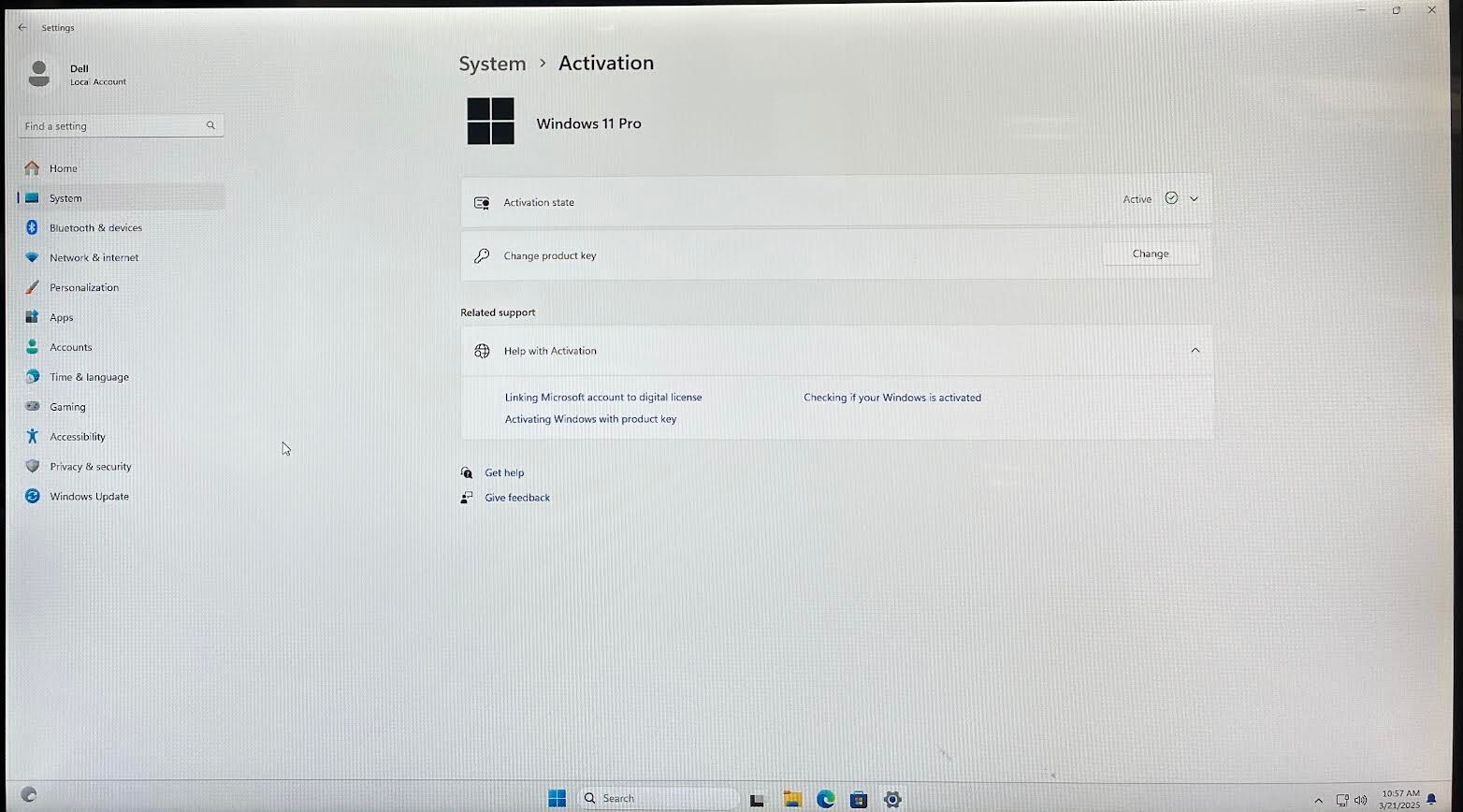This screenshot has width=1463, height=812.
Task: Click the paintbrush icon for Personalization
Action: click(x=32, y=287)
